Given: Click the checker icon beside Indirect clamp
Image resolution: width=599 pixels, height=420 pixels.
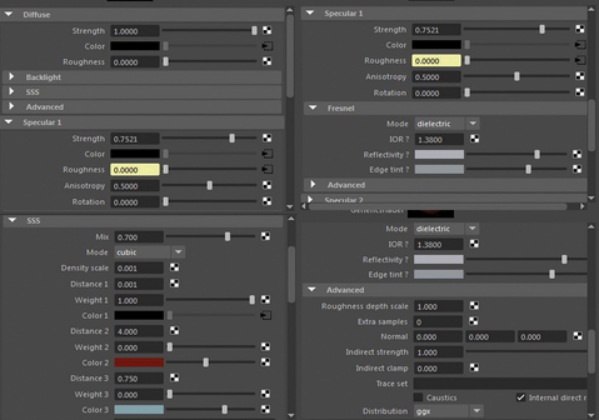Looking at the screenshot, I should (474, 368).
